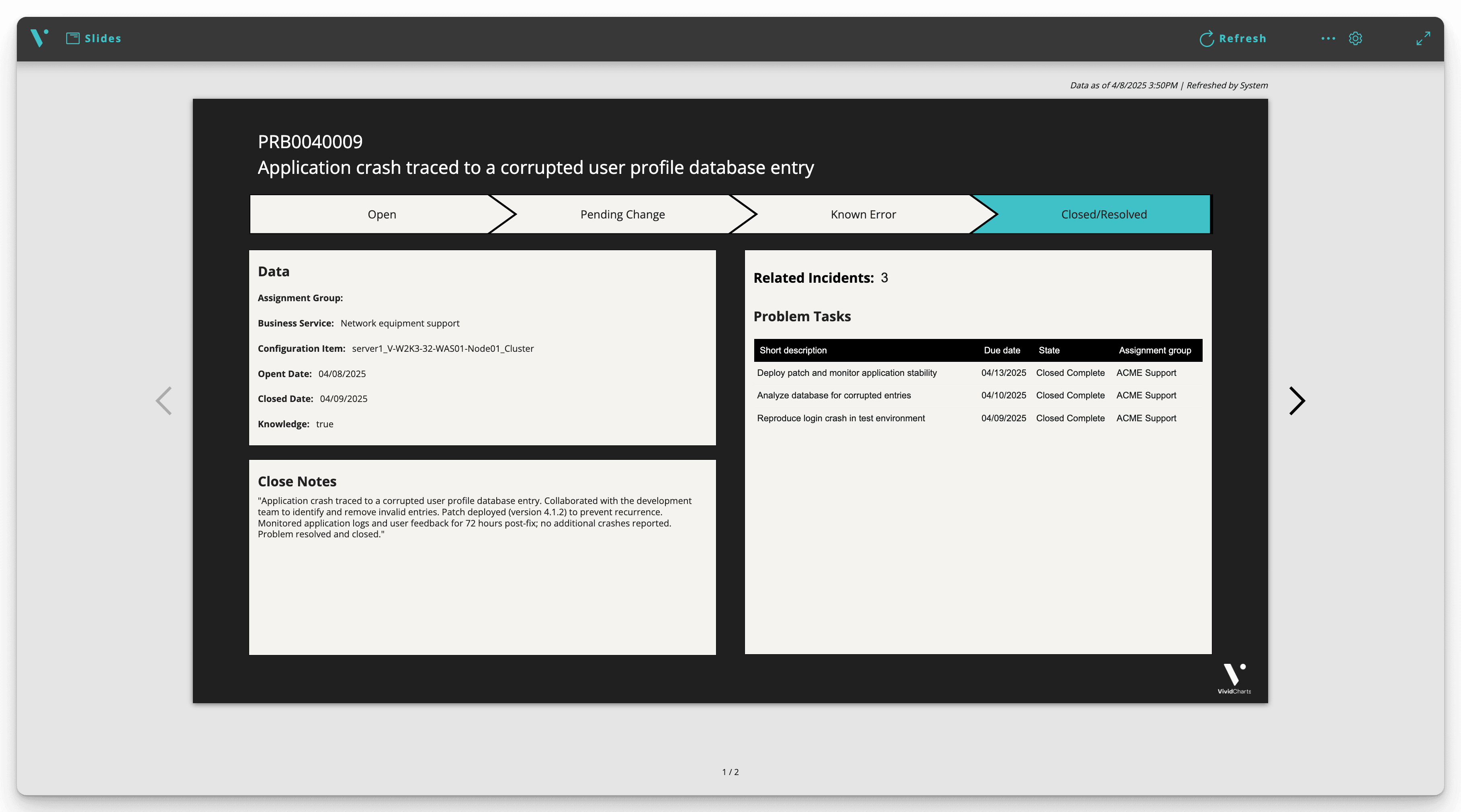The image size is (1461, 812).
Task: Click the VividCharts logo in top bar
Action: tap(39, 38)
